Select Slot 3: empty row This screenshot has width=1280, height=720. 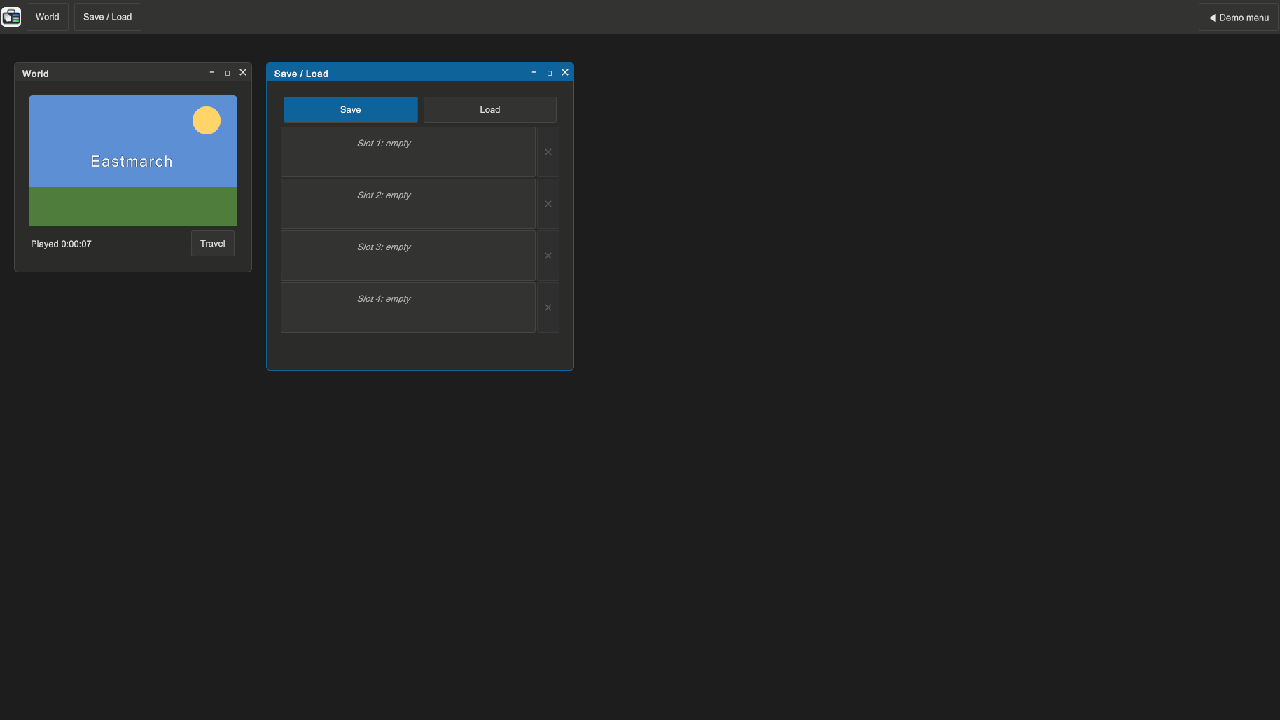click(x=408, y=256)
